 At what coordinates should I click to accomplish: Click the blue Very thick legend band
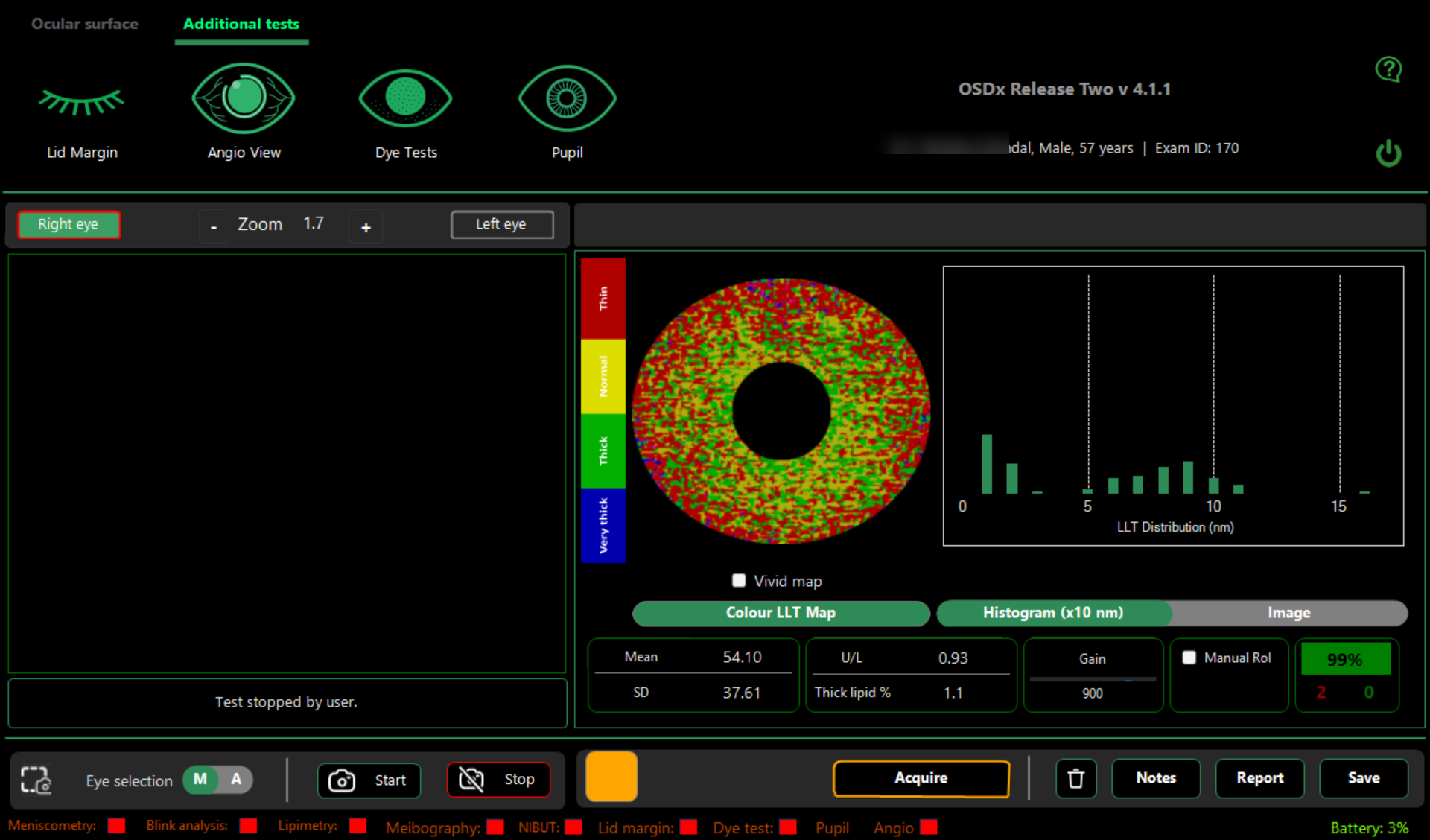click(x=603, y=525)
